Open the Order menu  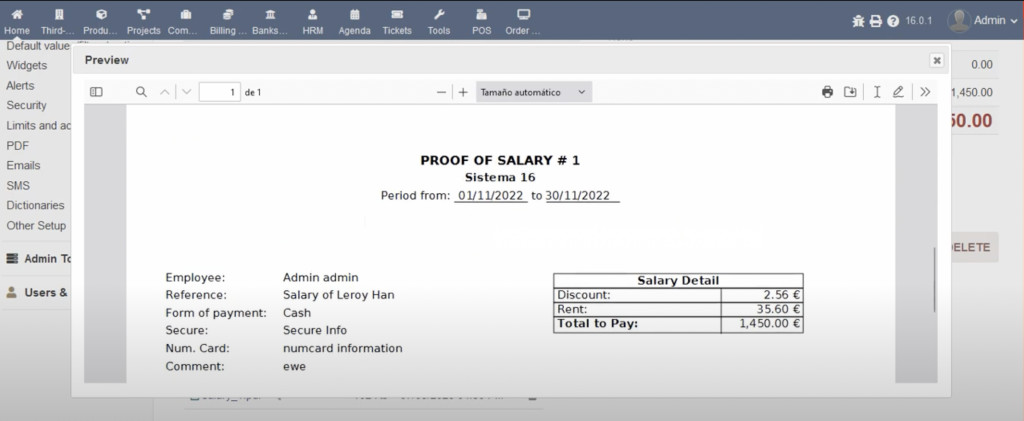[x=523, y=21]
